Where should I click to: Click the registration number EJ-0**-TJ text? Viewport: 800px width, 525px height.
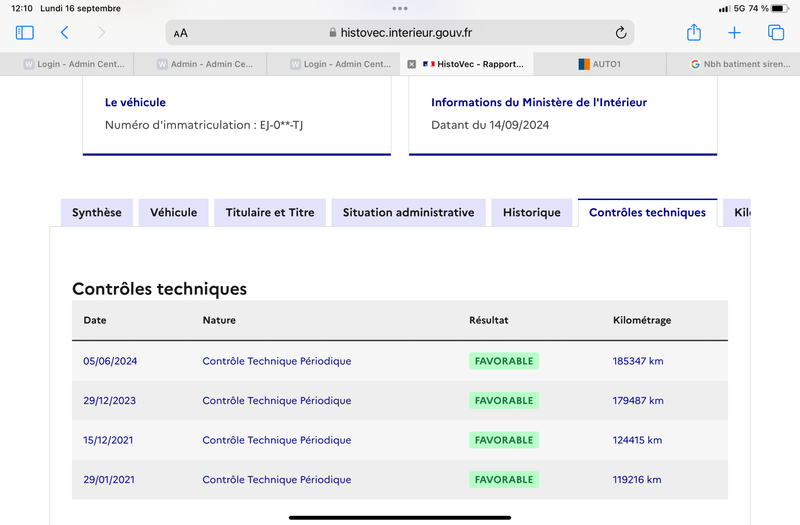pos(281,125)
